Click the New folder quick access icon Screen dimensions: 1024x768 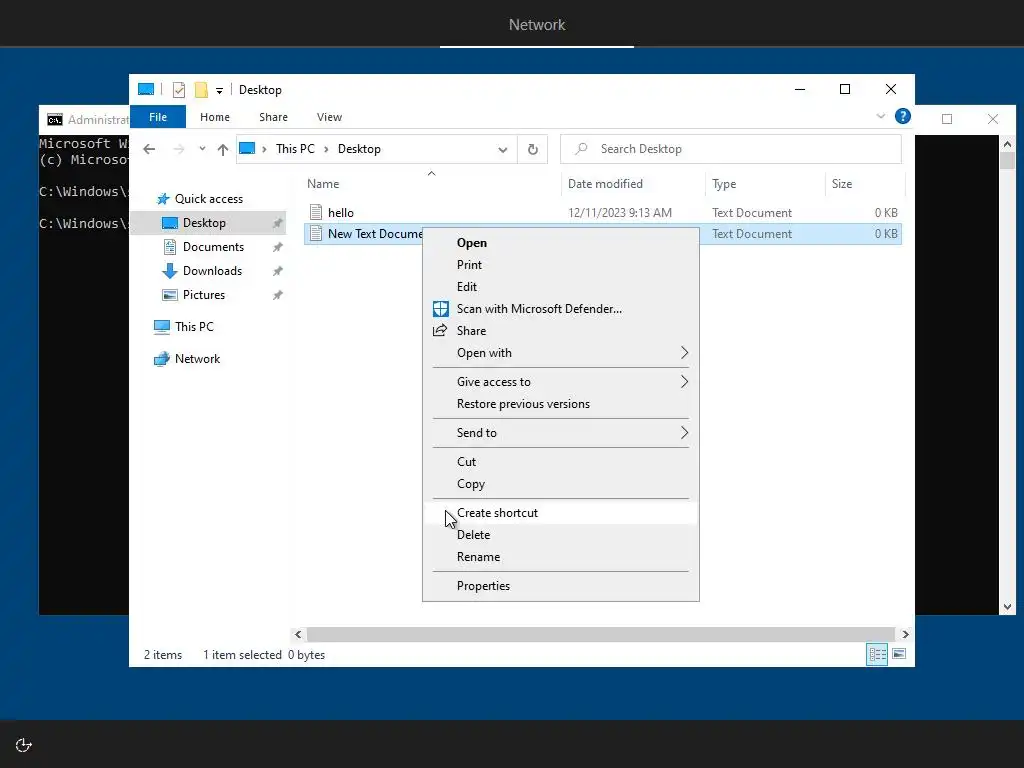click(x=201, y=89)
